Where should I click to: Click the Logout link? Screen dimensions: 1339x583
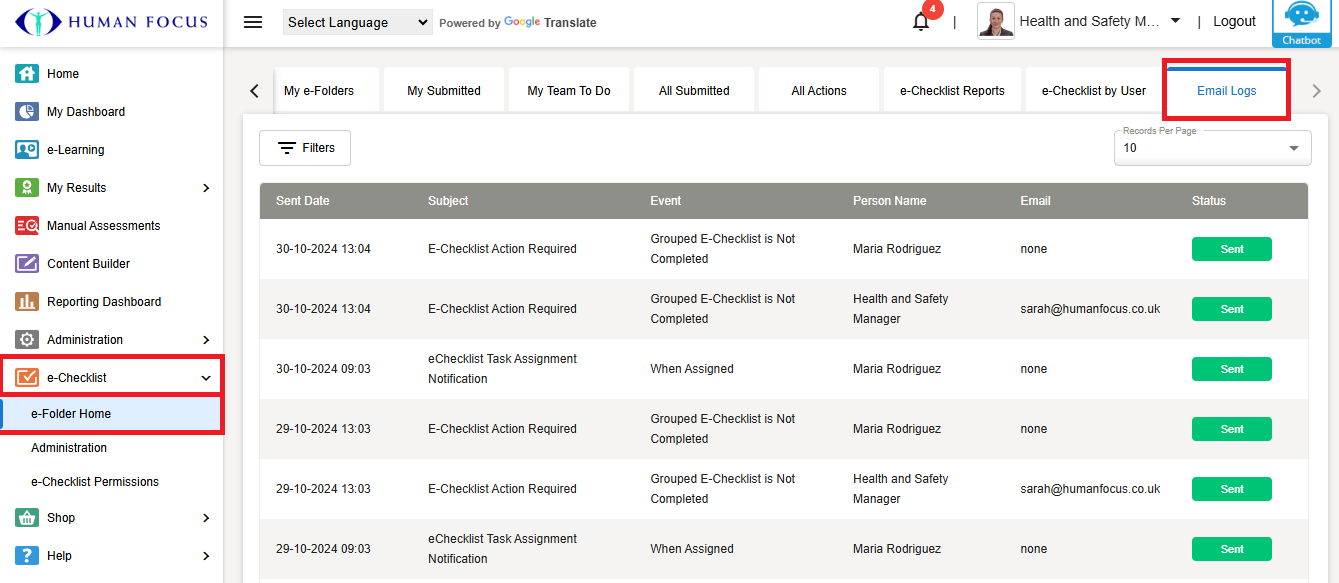pyautogui.click(x=1234, y=22)
